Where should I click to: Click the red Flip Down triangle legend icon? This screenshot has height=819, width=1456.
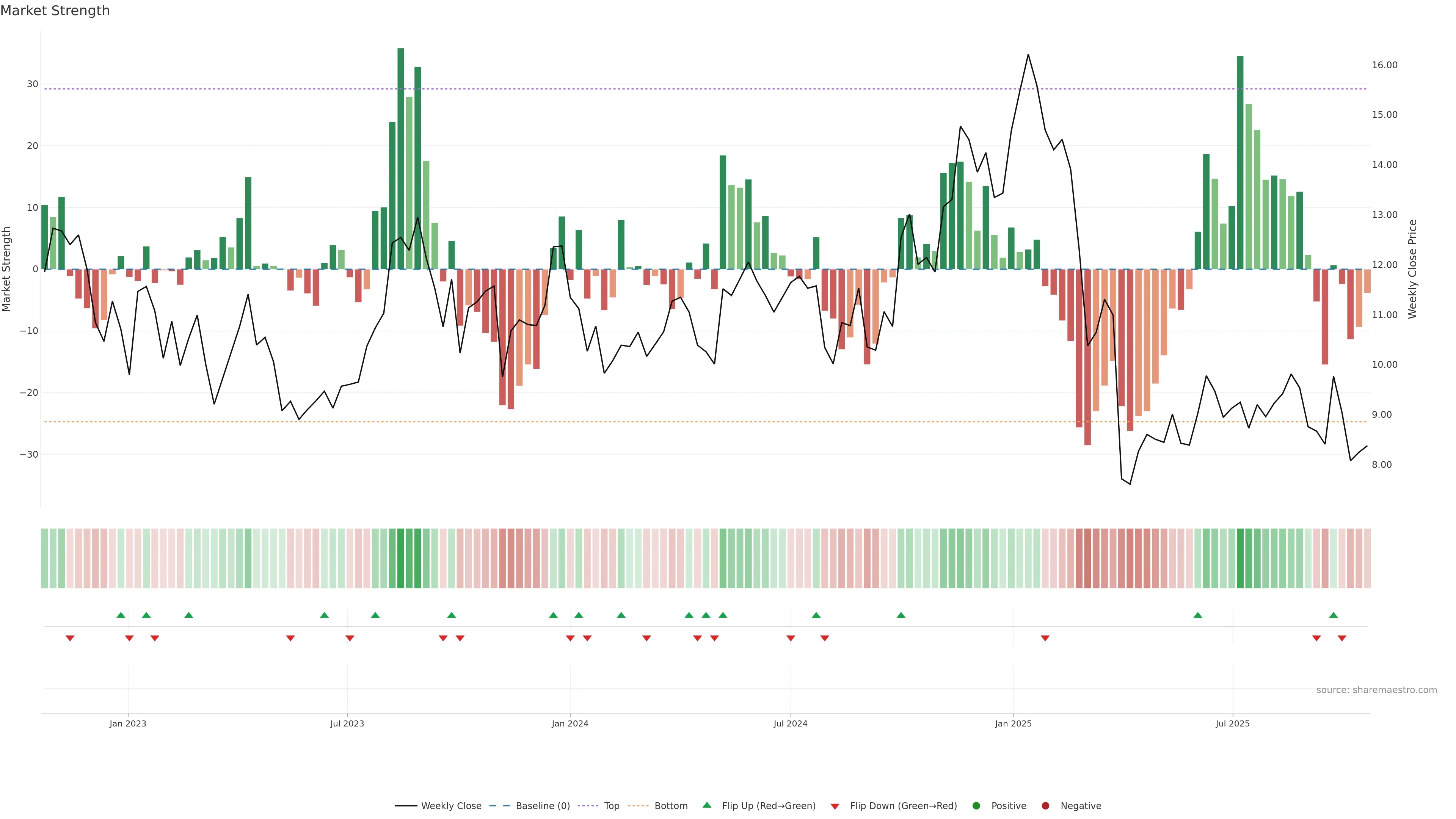click(835, 806)
